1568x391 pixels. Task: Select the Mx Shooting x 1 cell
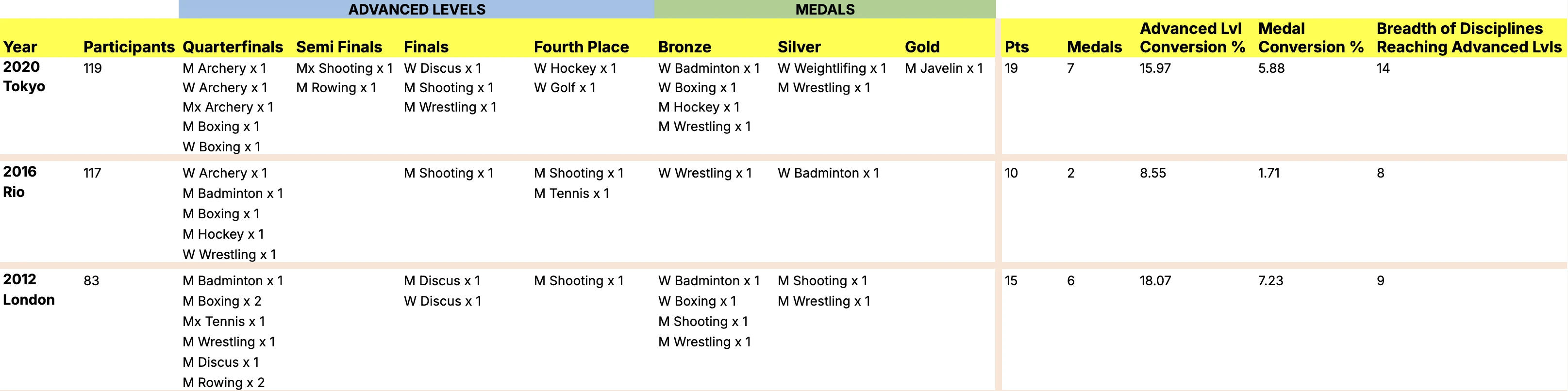tap(345, 68)
